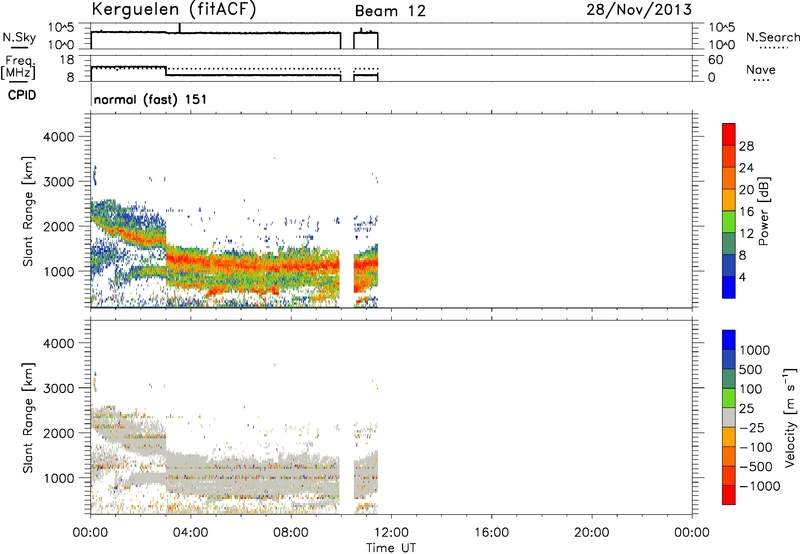Click the '1000' tick on velocity colorbar
The image size is (800, 554).
(x=755, y=350)
